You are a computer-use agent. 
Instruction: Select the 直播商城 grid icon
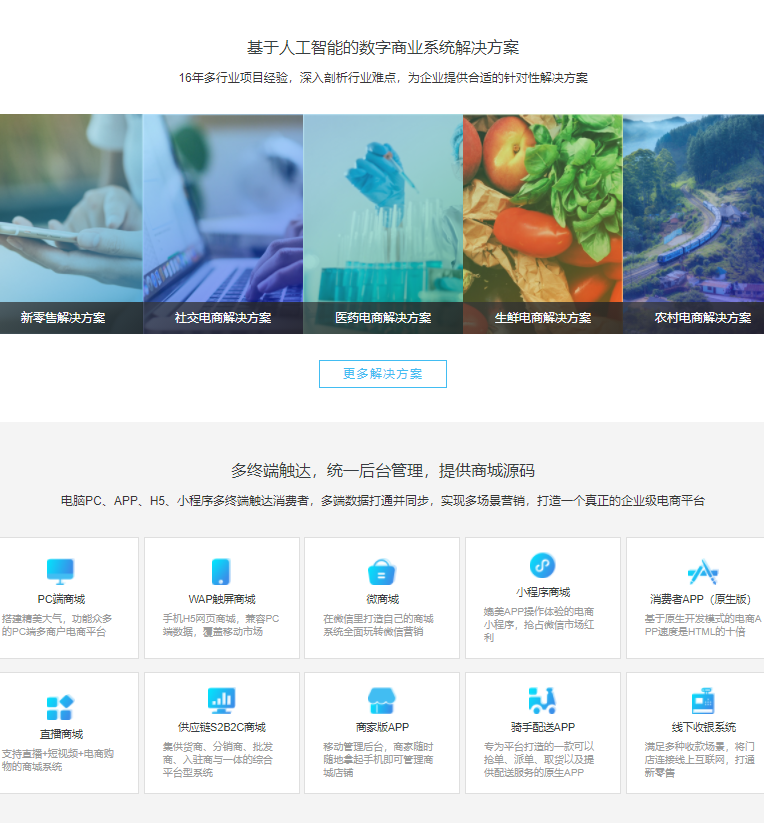point(61,707)
